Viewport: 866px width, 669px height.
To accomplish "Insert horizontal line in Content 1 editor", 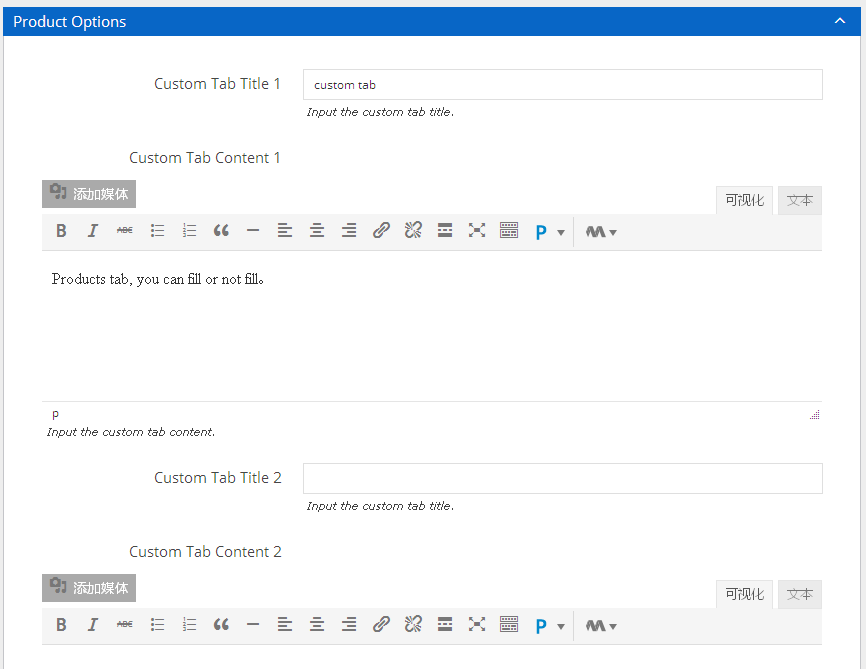I will 253,231.
